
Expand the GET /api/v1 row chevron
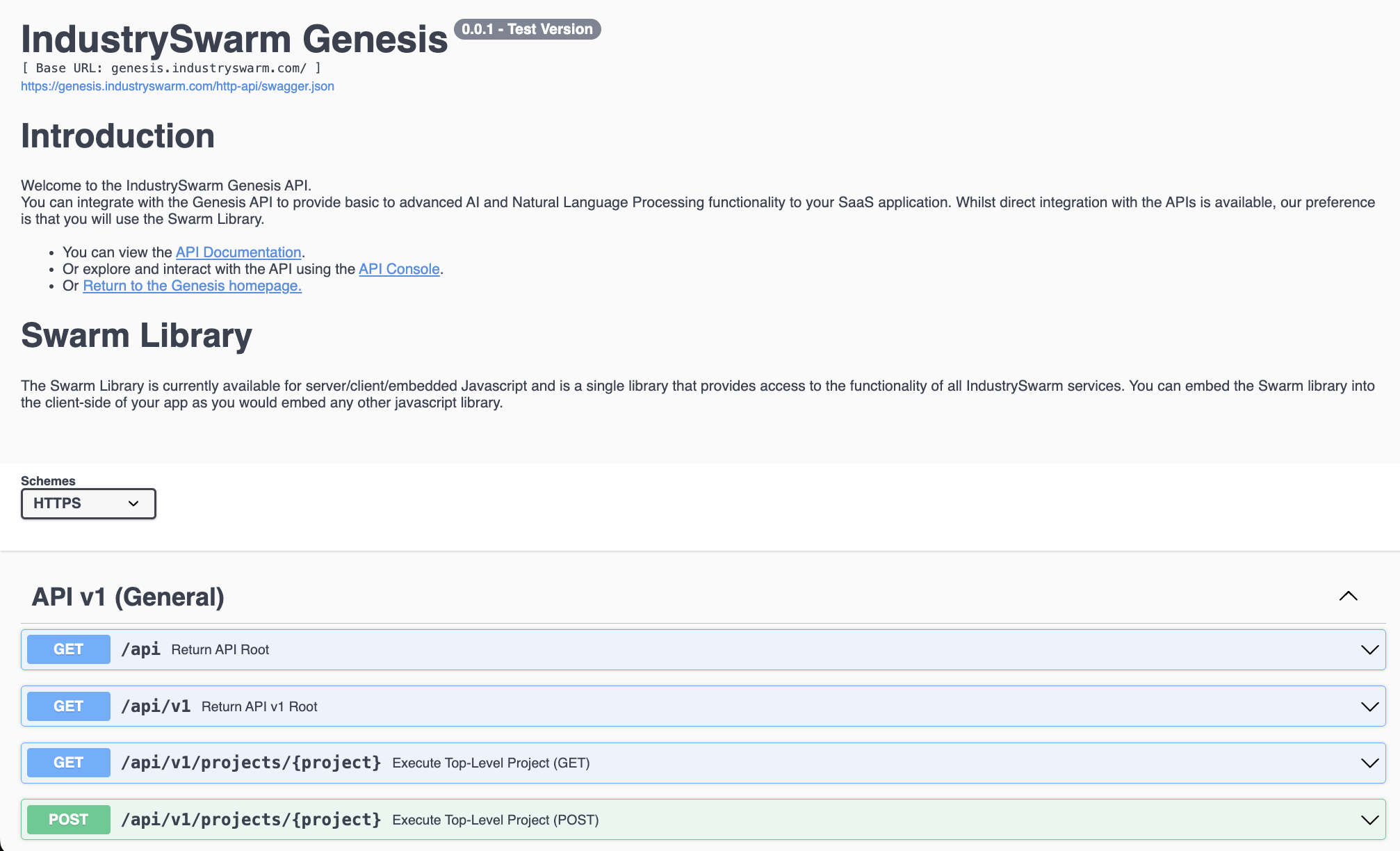(1369, 707)
